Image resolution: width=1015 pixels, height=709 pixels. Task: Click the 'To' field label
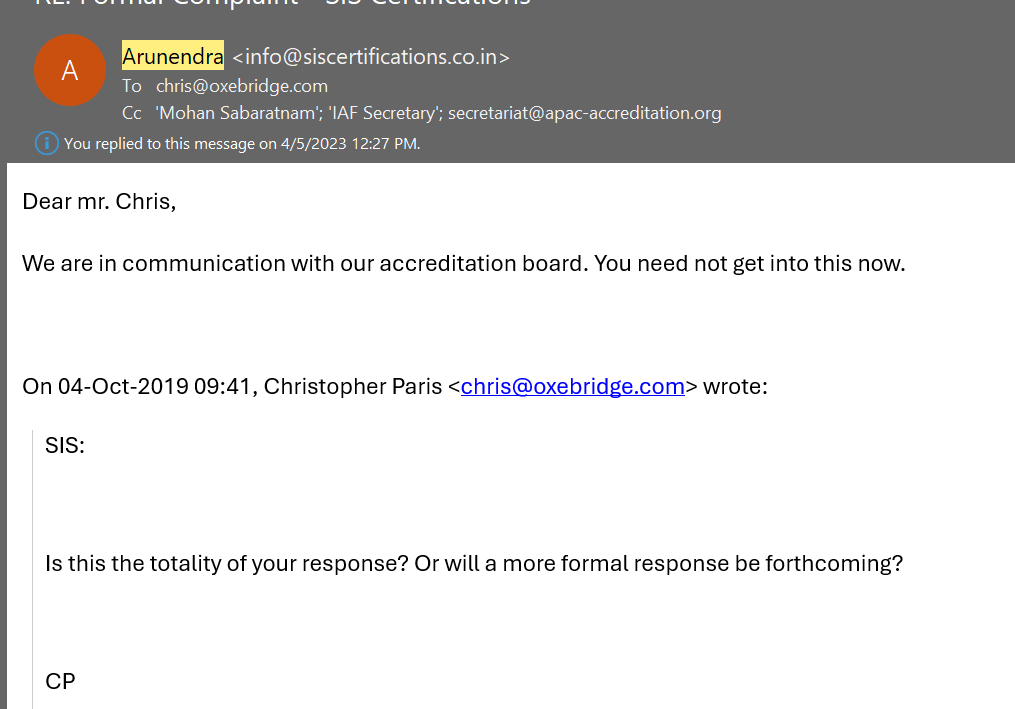point(132,86)
